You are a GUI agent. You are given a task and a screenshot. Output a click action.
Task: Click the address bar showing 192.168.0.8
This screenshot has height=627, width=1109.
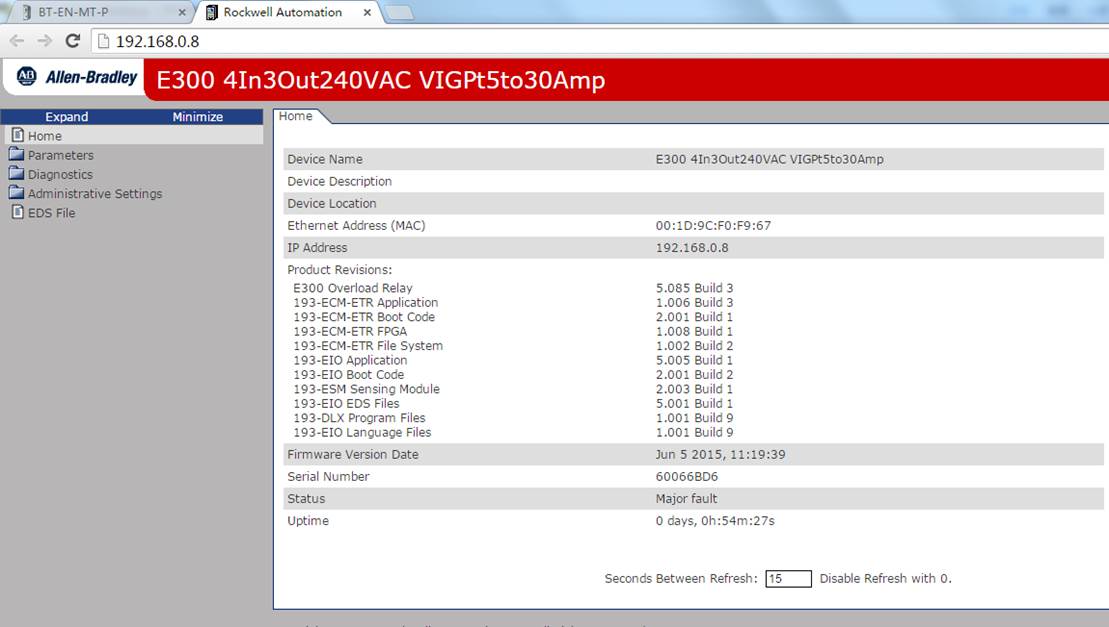coord(601,41)
